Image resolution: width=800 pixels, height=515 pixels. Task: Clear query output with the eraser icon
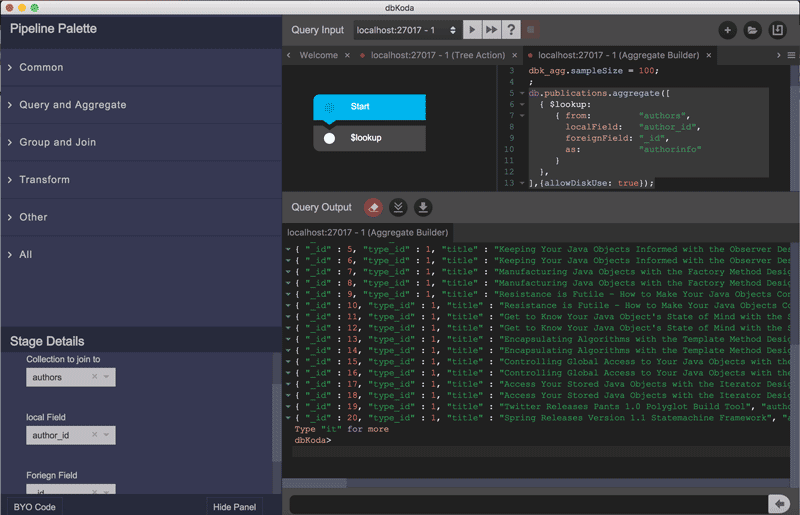click(373, 207)
